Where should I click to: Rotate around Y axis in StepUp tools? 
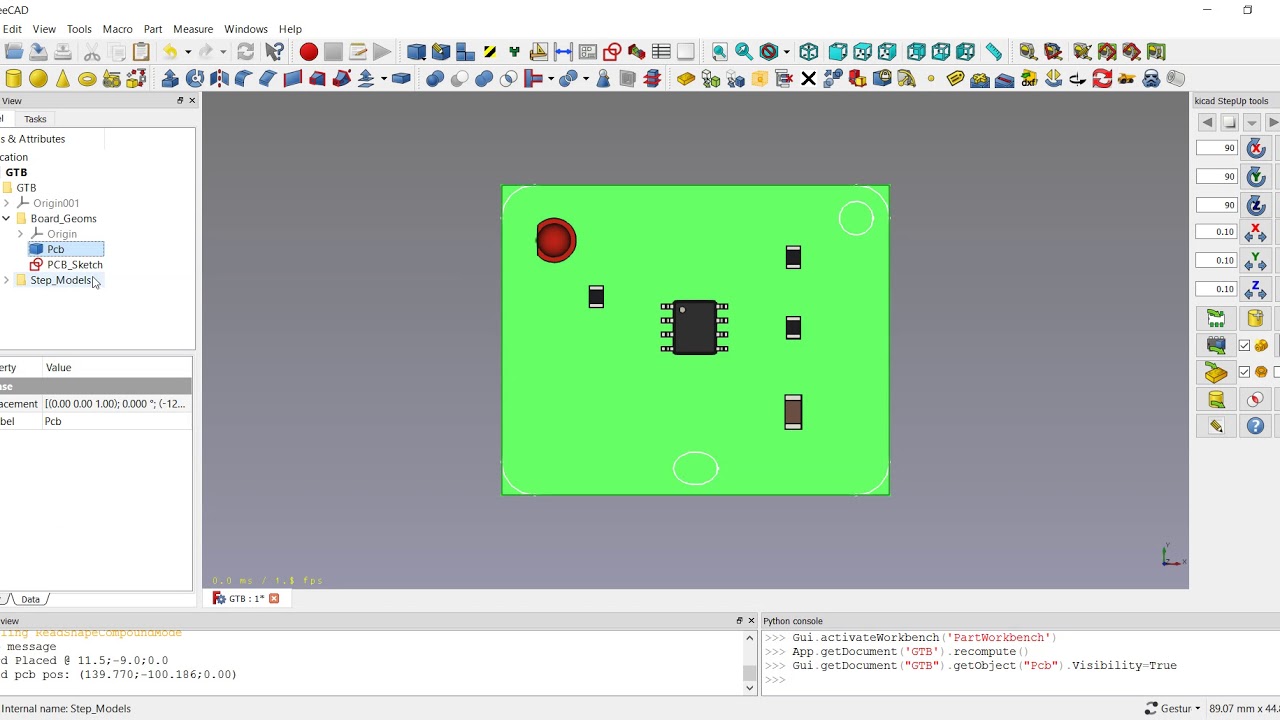tap(1256, 177)
